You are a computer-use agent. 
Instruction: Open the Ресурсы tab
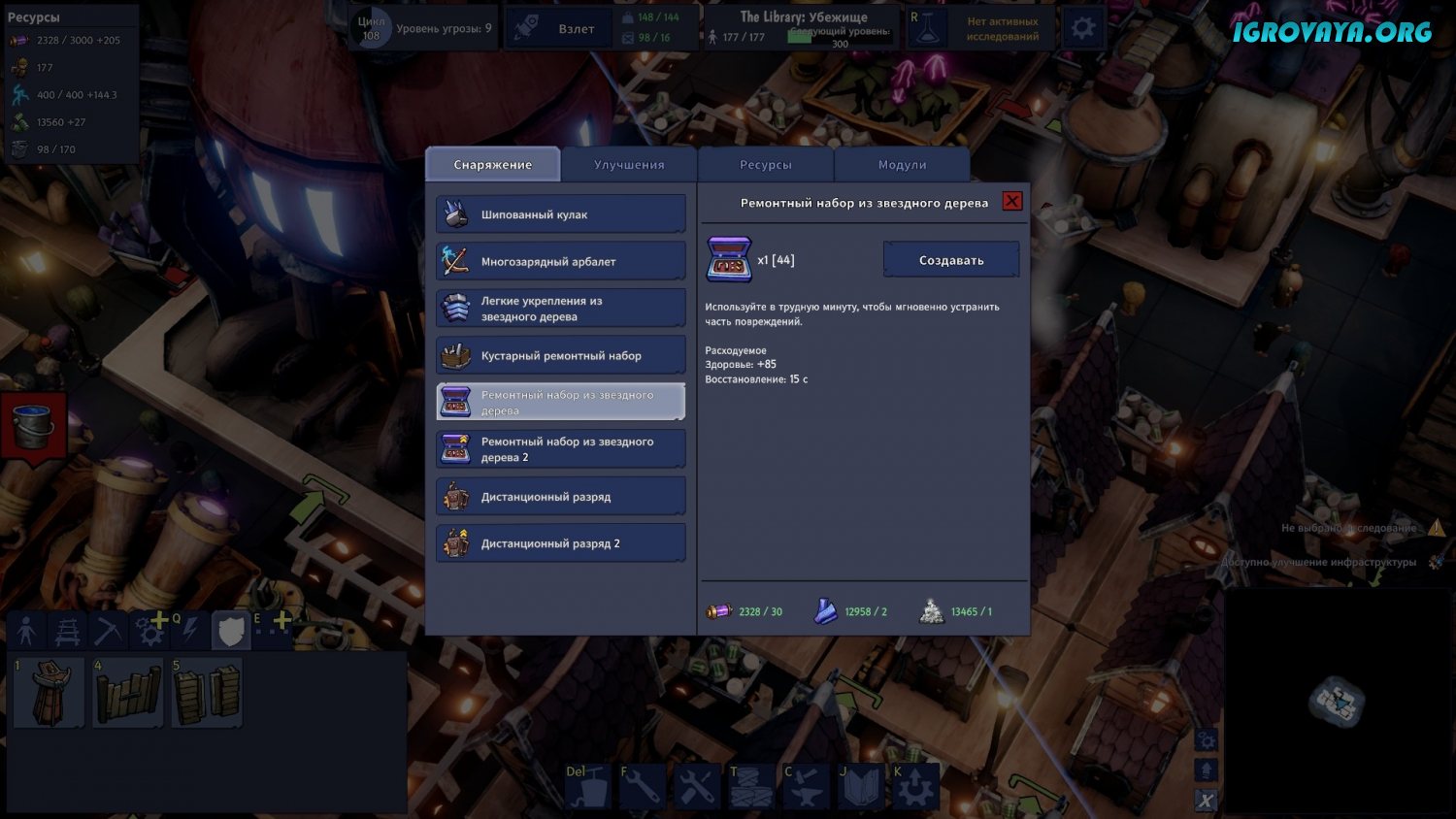pyautogui.click(x=766, y=165)
